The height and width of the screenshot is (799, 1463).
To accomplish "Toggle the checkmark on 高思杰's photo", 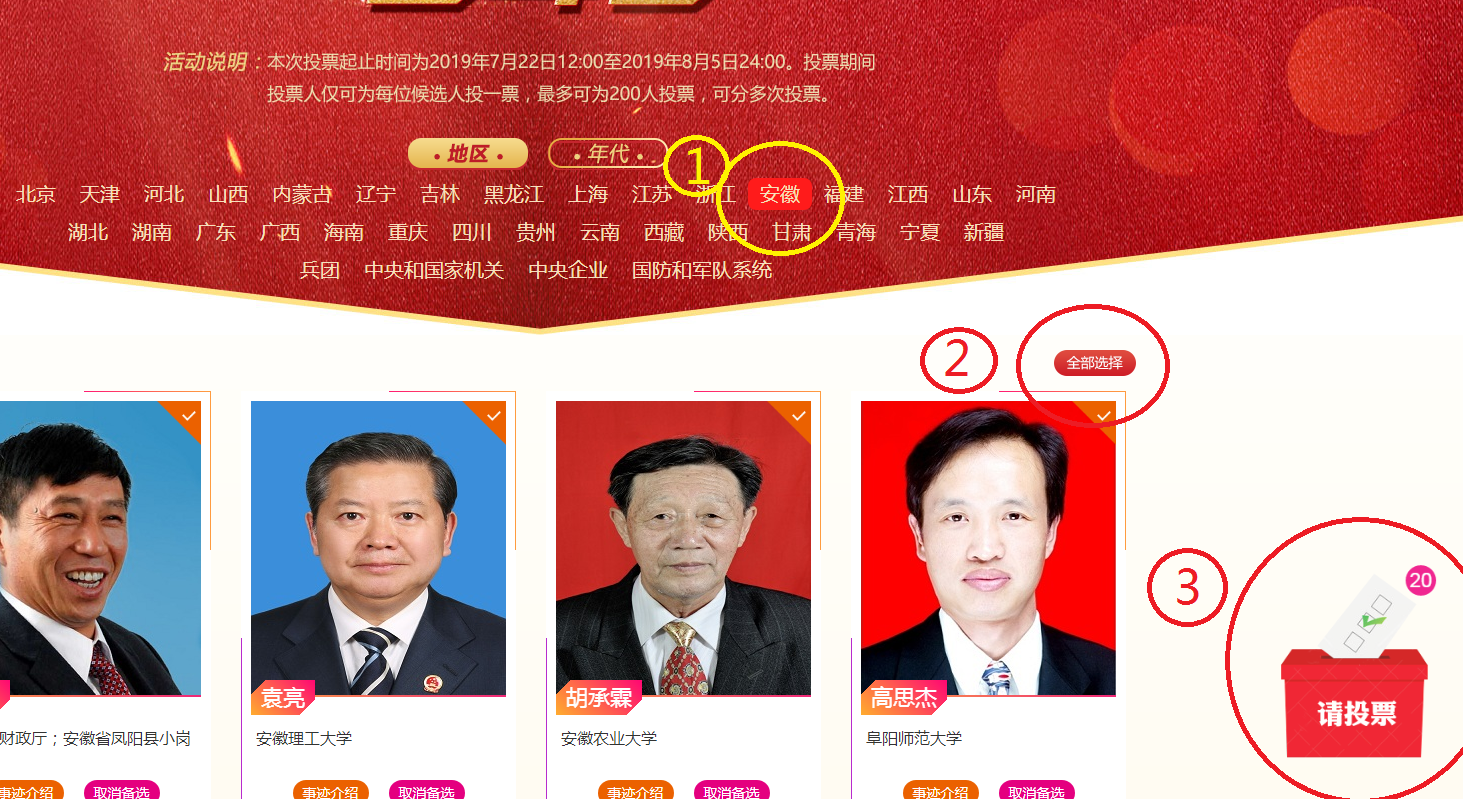I will (x=1103, y=414).
